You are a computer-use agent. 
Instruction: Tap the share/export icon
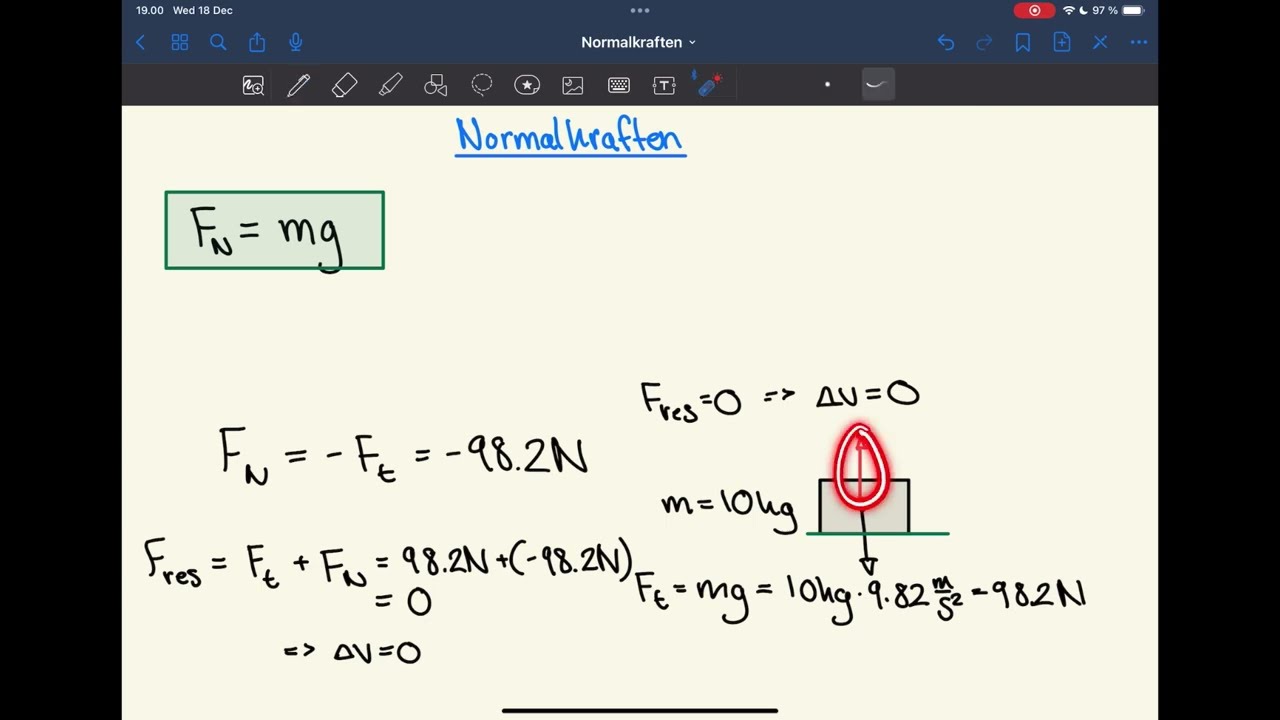click(x=257, y=42)
